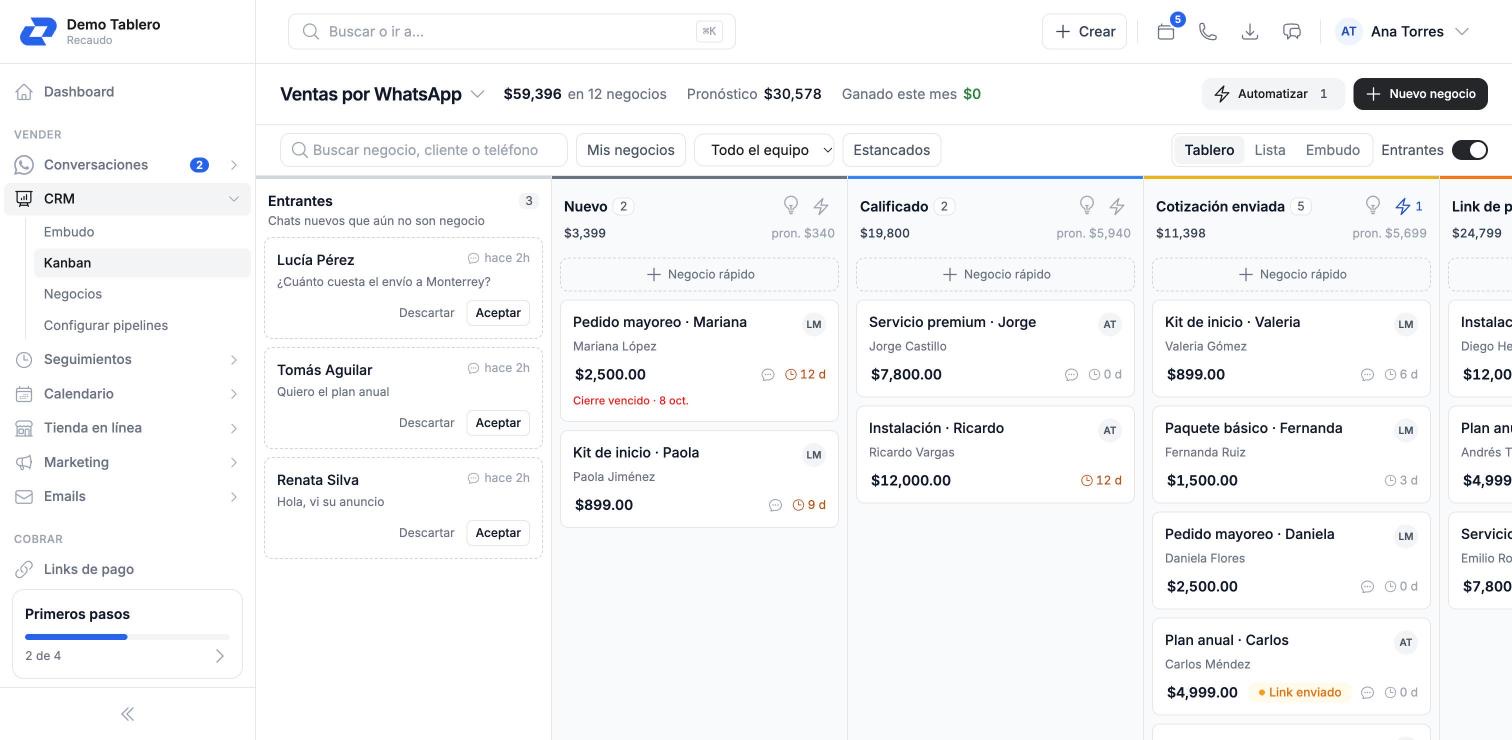Click the download icon in top bar
This screenshot has height=740, width=1512.
1250,31
